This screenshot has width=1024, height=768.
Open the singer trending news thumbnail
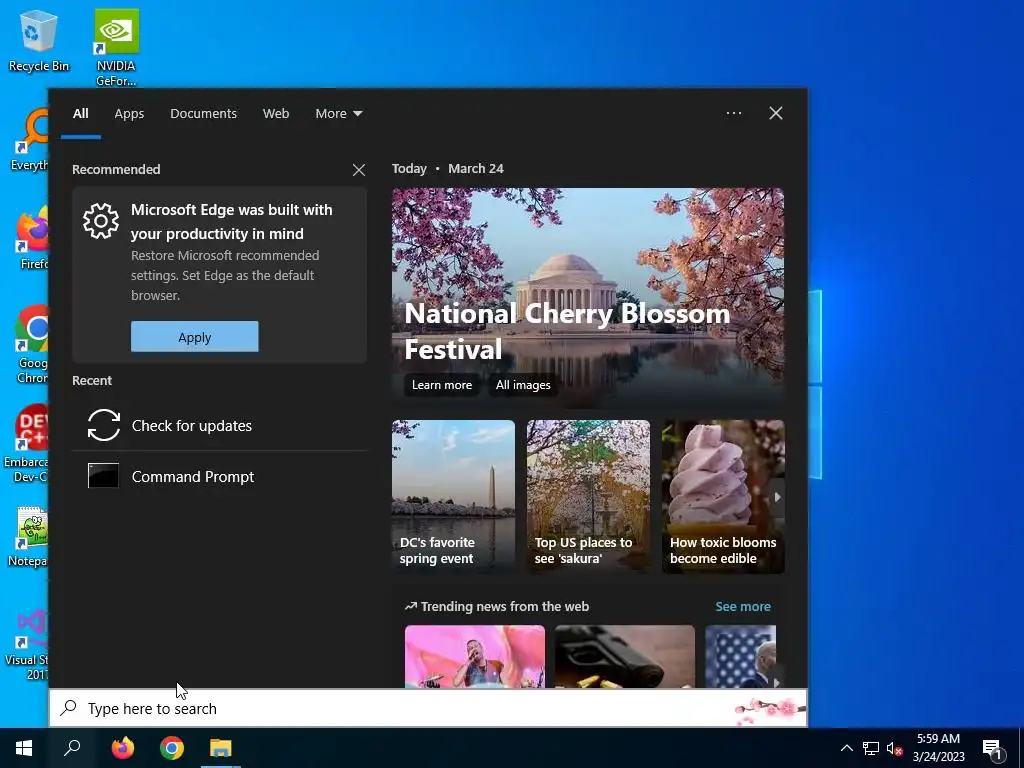point(475,656)
